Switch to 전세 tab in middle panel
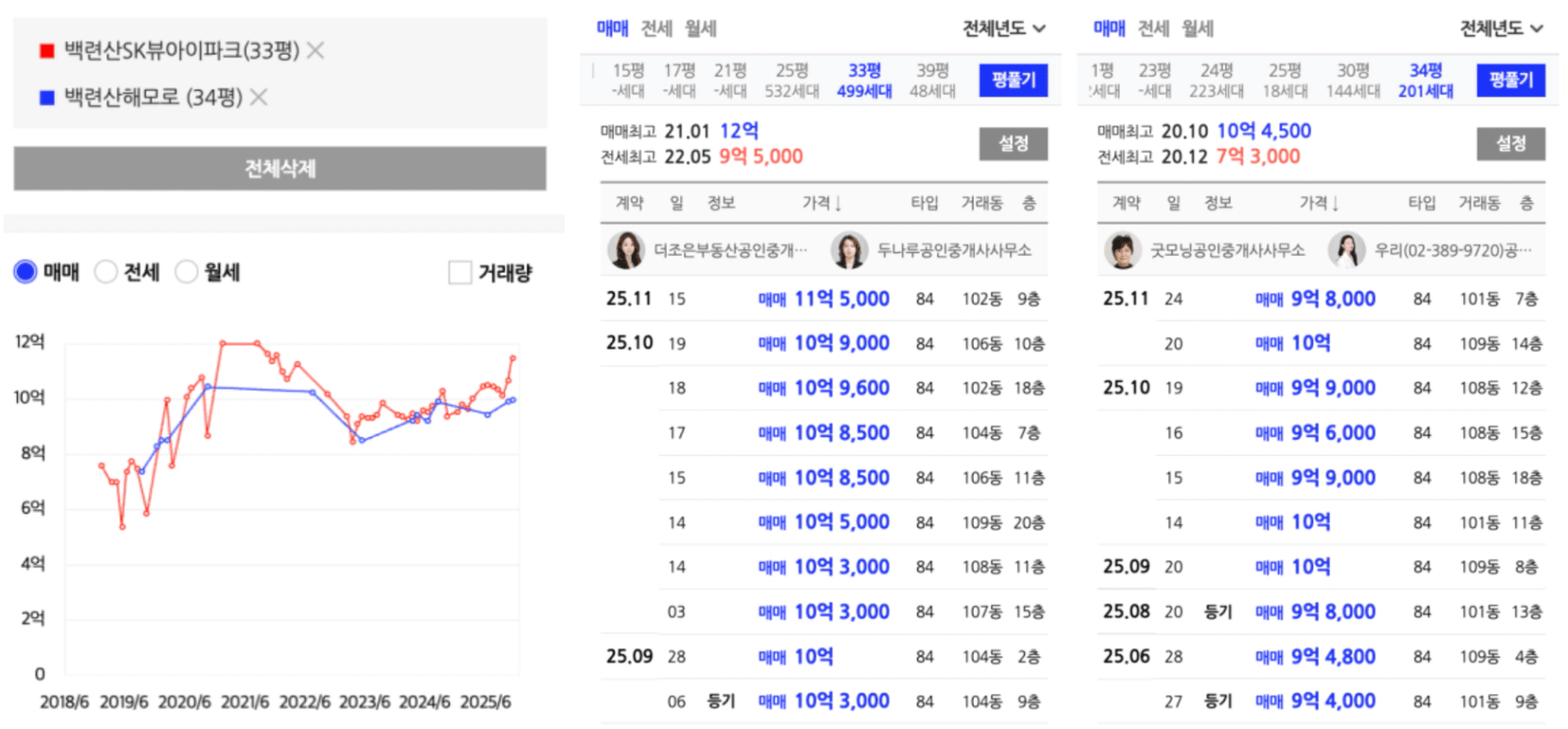The image size is (1568, 729). click(656, 28)
